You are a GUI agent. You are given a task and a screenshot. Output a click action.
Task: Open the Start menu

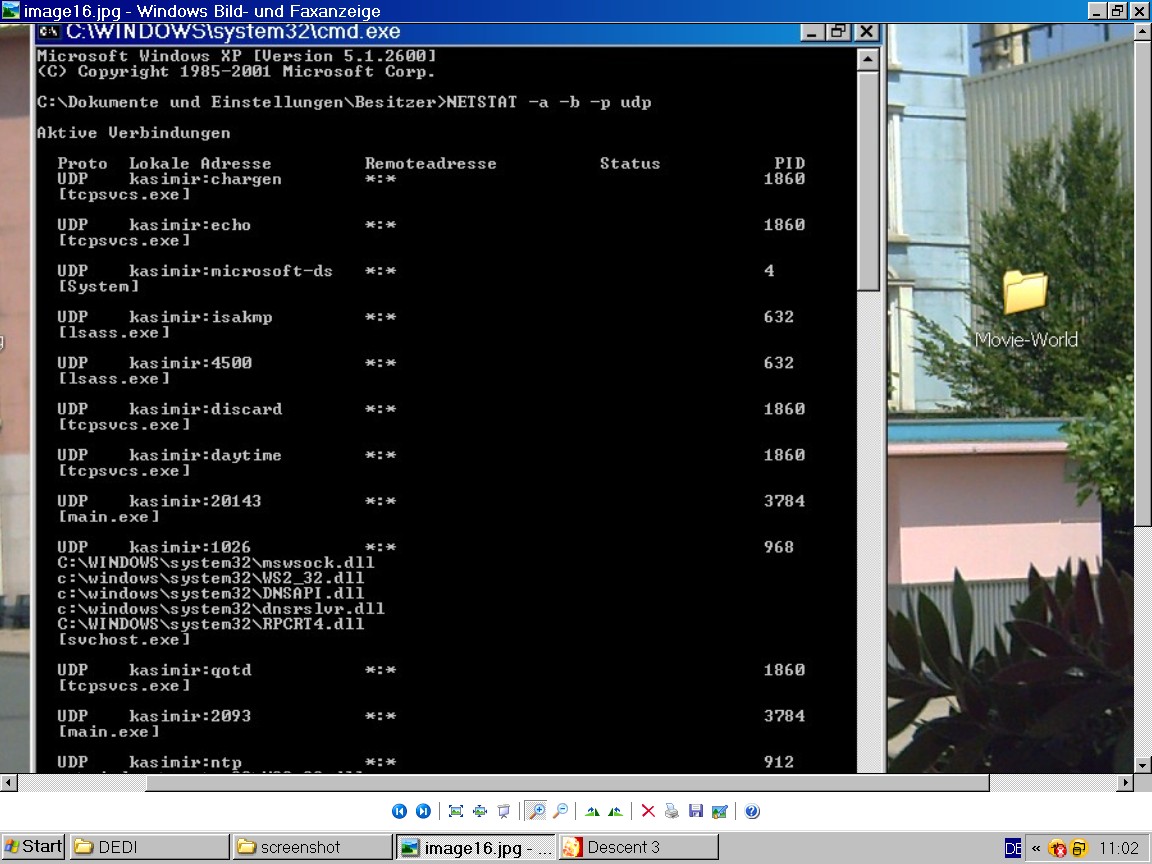33,847
